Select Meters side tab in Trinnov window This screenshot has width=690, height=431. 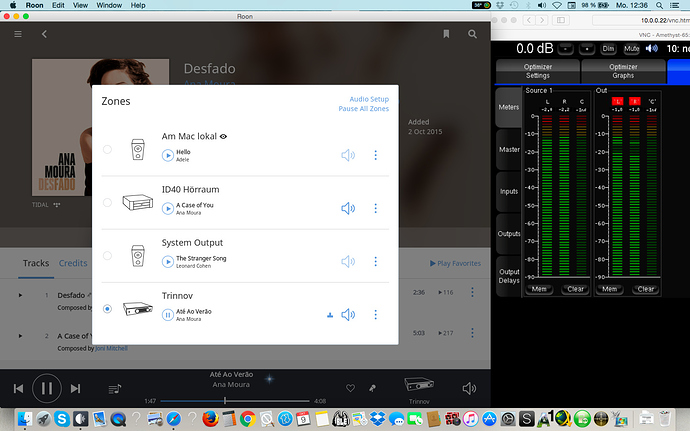(509, 107)
